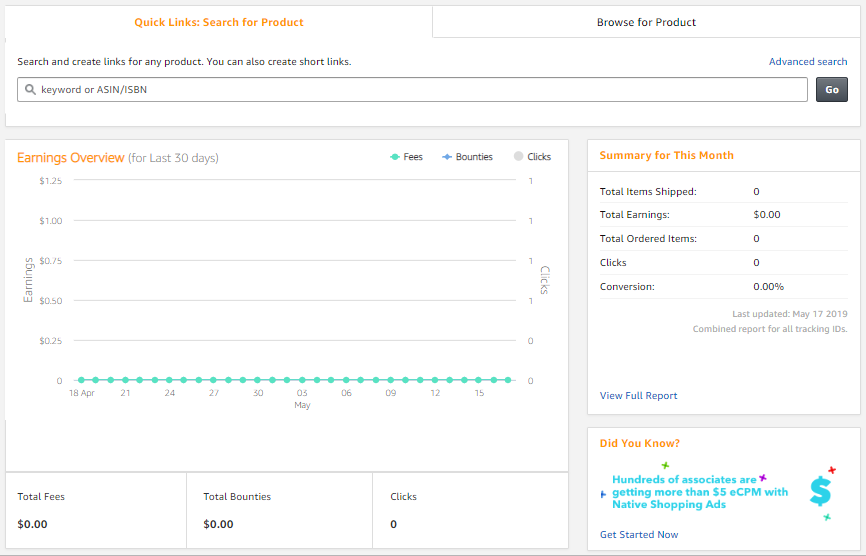Click the Total Fees label at bottom
Viewport: 866px width, 556px height.
[41, 496]
